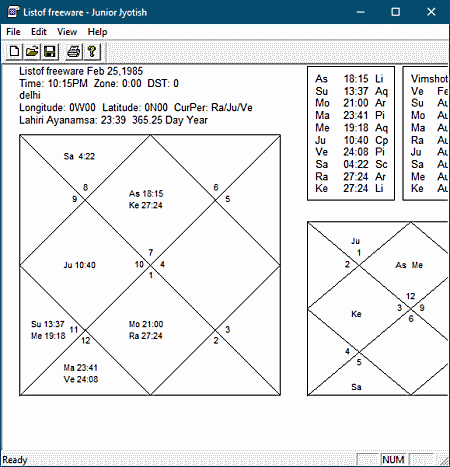Click 'Su 13:37' in the main chart
Image resolution: width=450 pixels, height=467 pixels.
click(48, 324)
